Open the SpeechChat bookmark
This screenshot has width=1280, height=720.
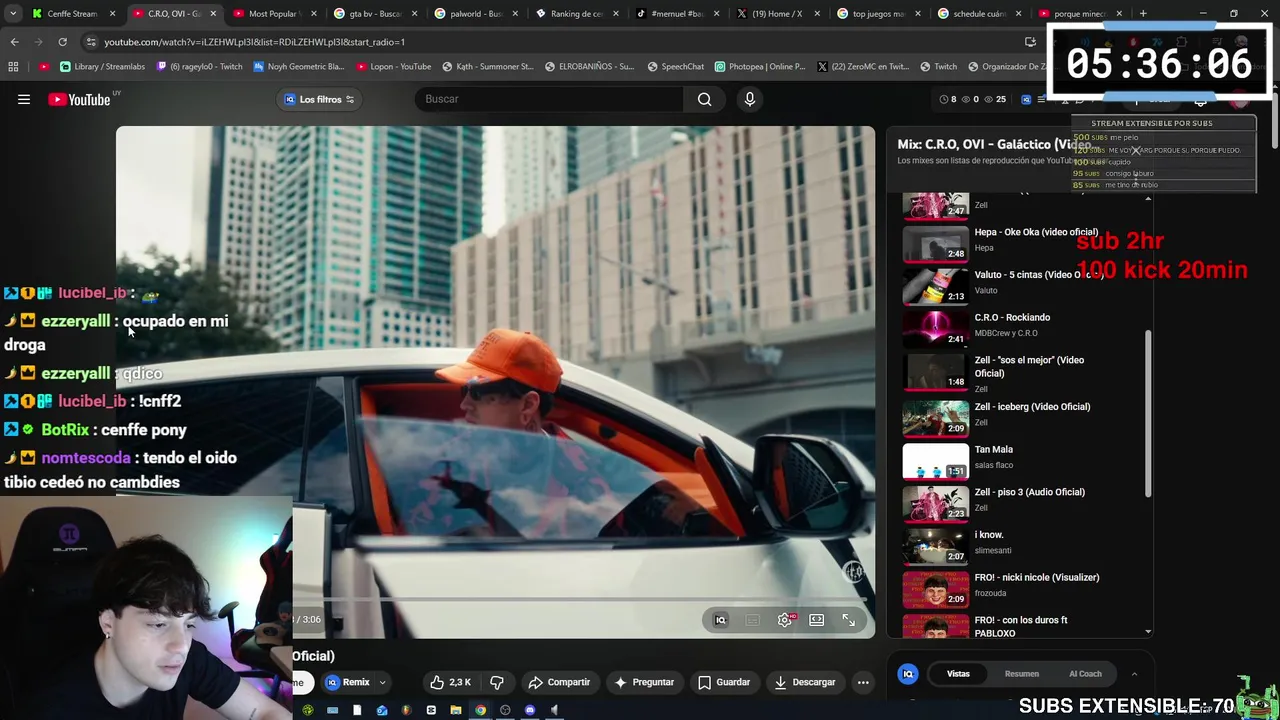pyautogui.click(x=676, y=67)
